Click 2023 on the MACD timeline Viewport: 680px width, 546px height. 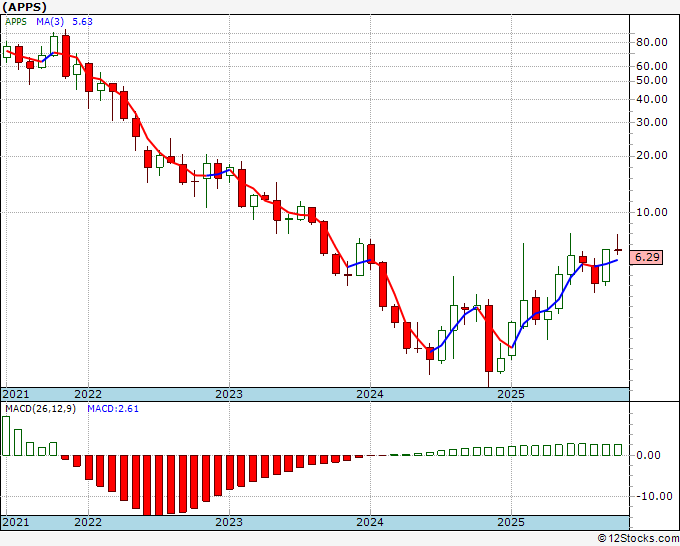[229, 522]
